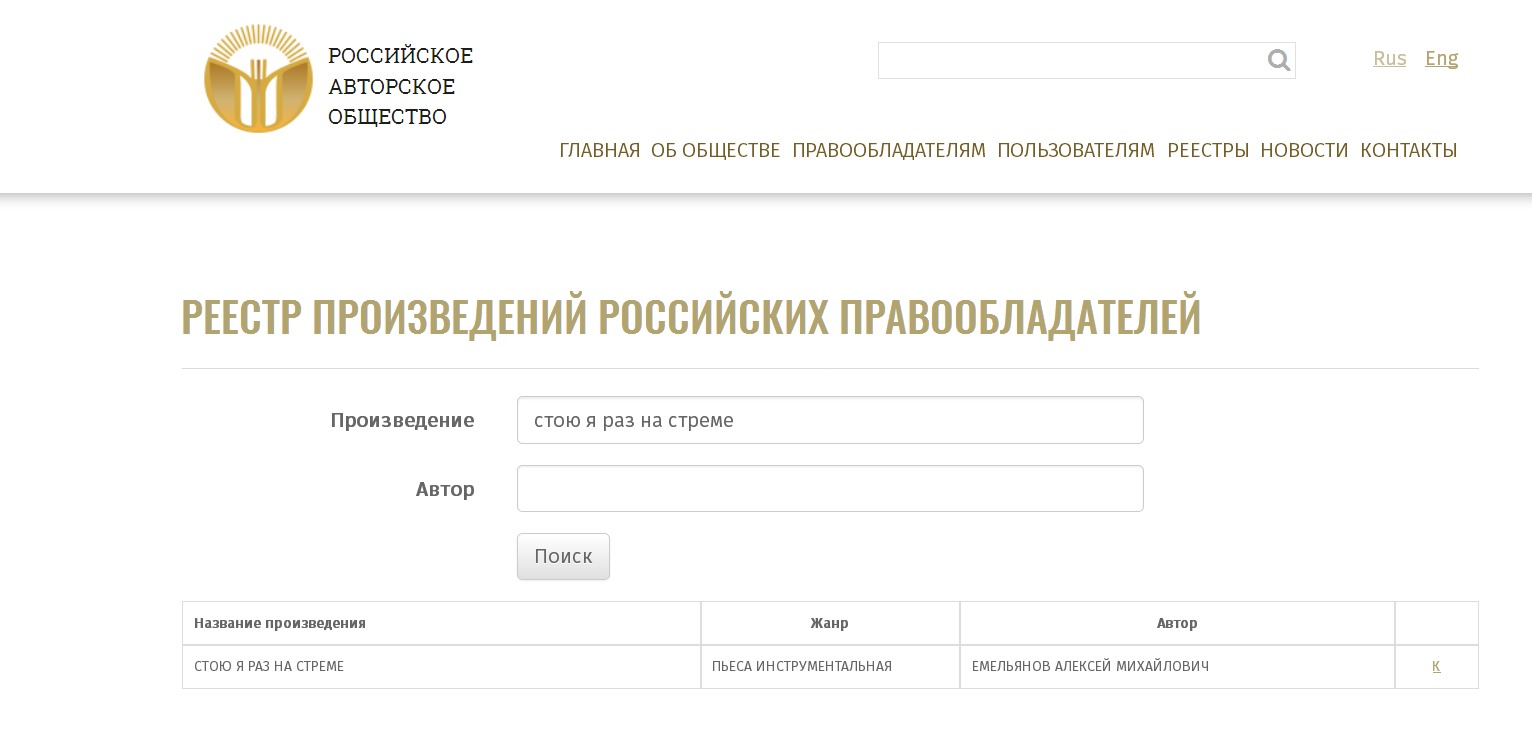Image resolution: width=1532 pixels, height=738 pixels.
Task: Click the Автор input field
Action: pos(830,489)
